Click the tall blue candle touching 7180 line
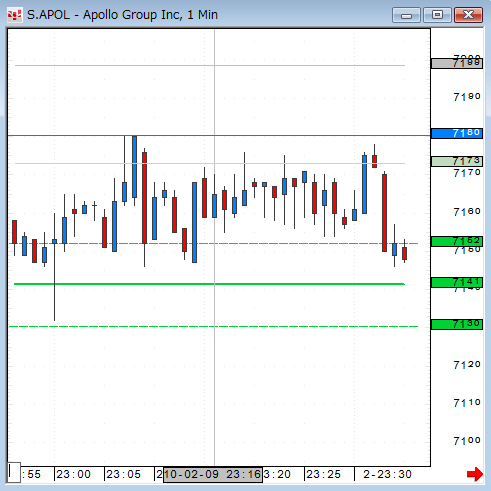The height and width of the screenshot is (491, 491). pos(134,167)
